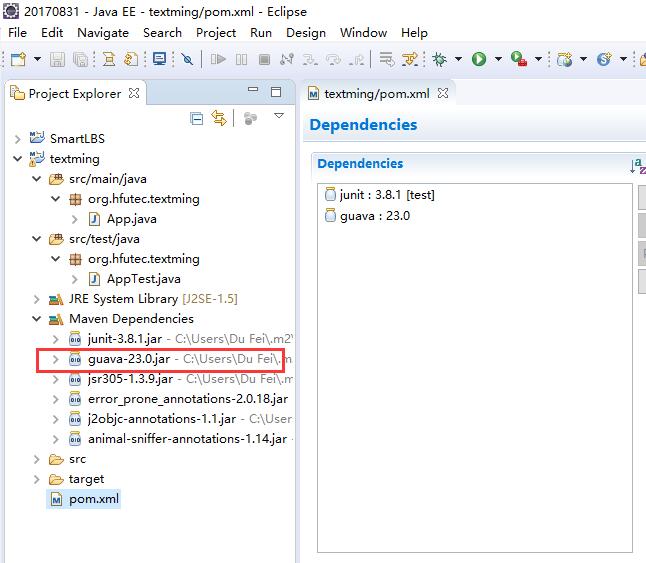Click the sort dependencies alphabetically icon
Screen dimensions: 646x563
638,166
